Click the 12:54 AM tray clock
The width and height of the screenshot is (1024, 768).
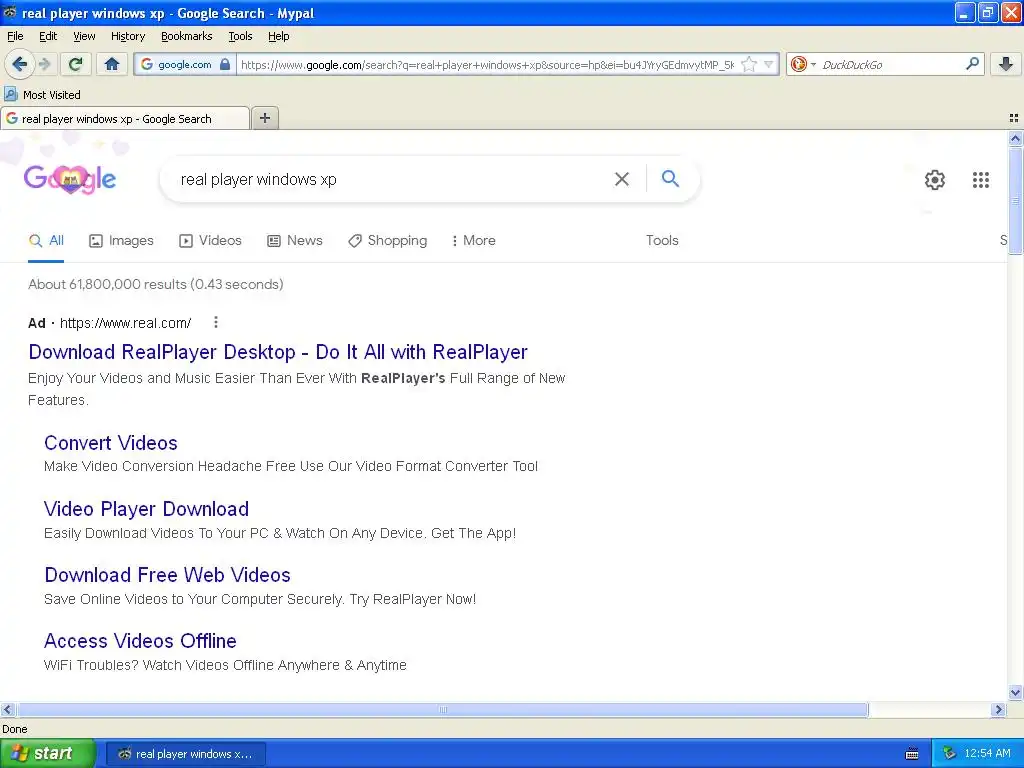[x=987, y=754]
